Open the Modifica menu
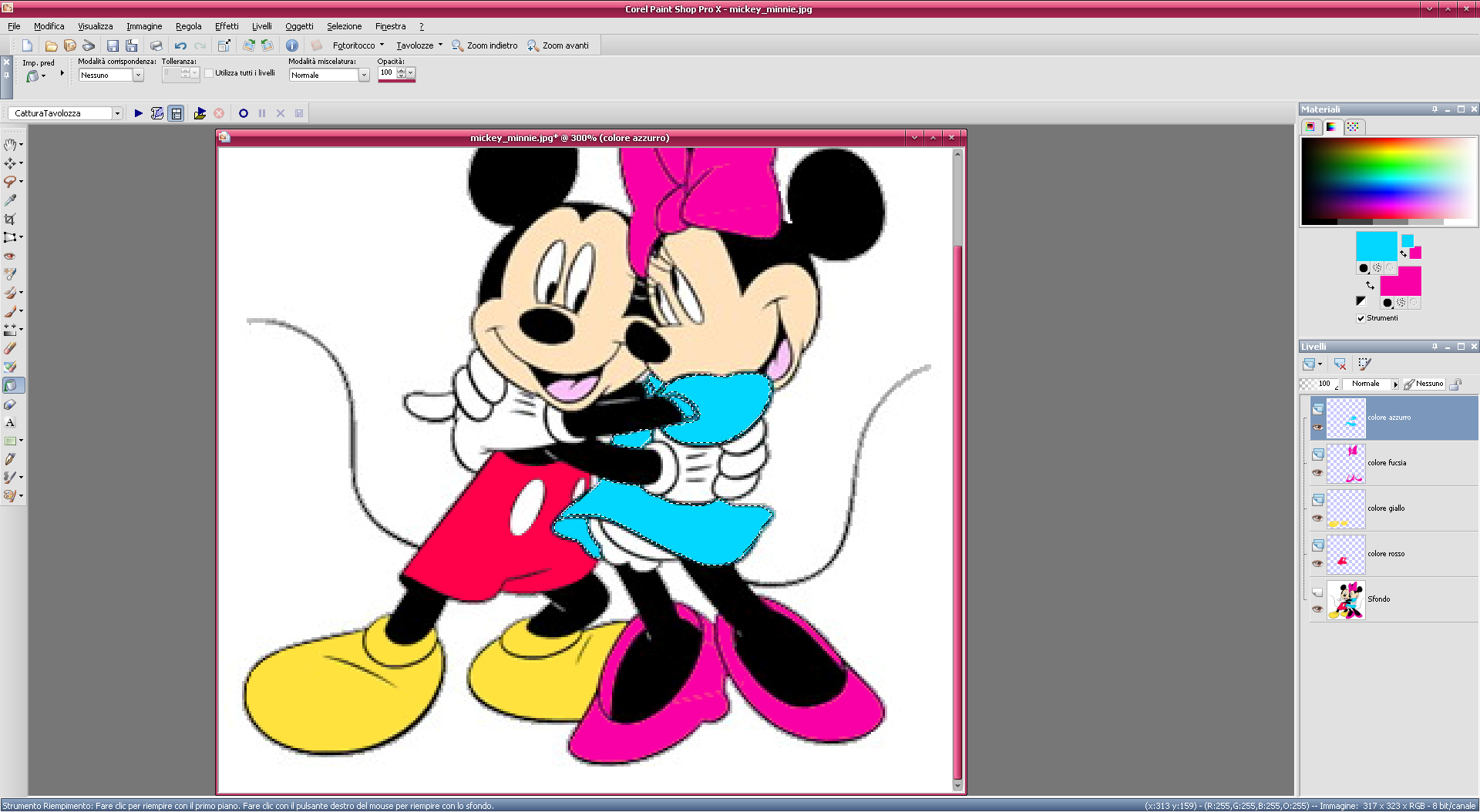This screenshot has width=1480, height=812. coord(49,26)
